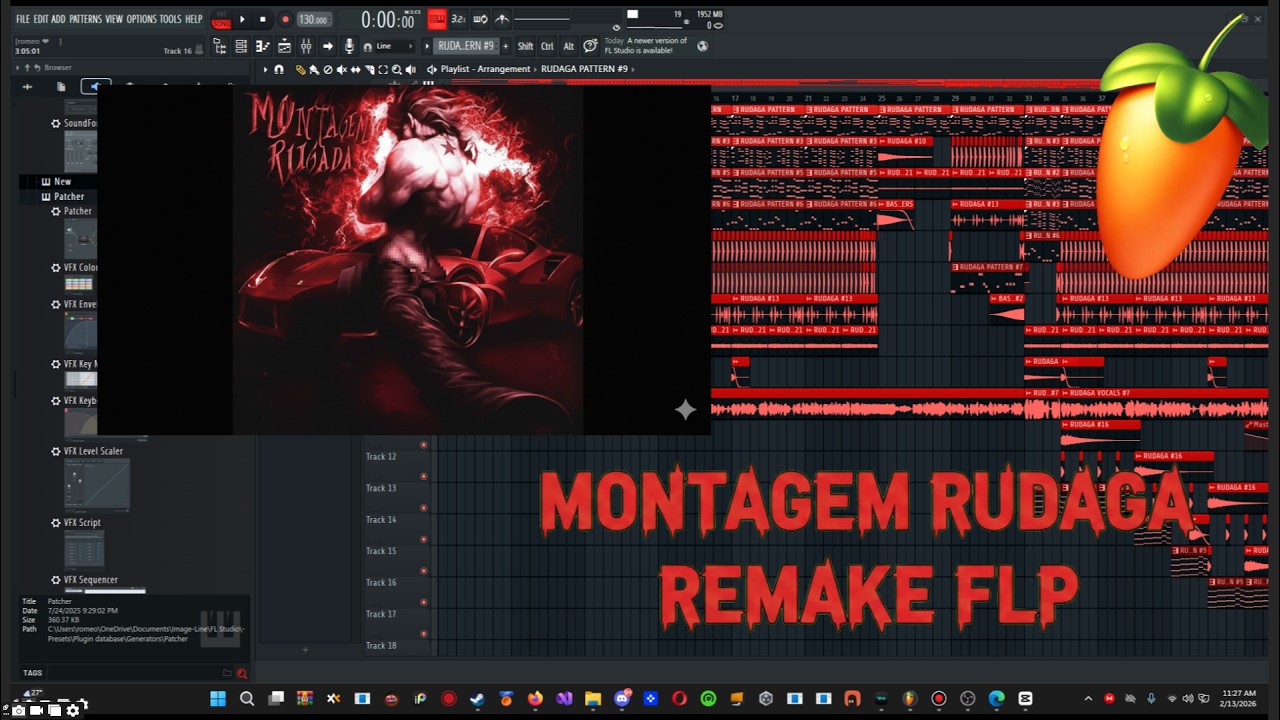1280x720 pixels.
Task: Click the VFX Level Scaler preset thumbnail
Action: (97, 485)
